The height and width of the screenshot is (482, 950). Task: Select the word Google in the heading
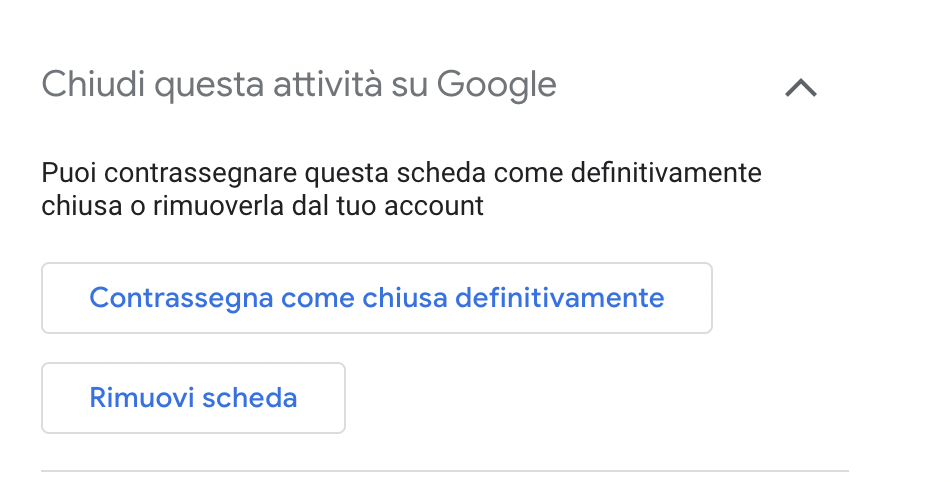coord(496,85)
